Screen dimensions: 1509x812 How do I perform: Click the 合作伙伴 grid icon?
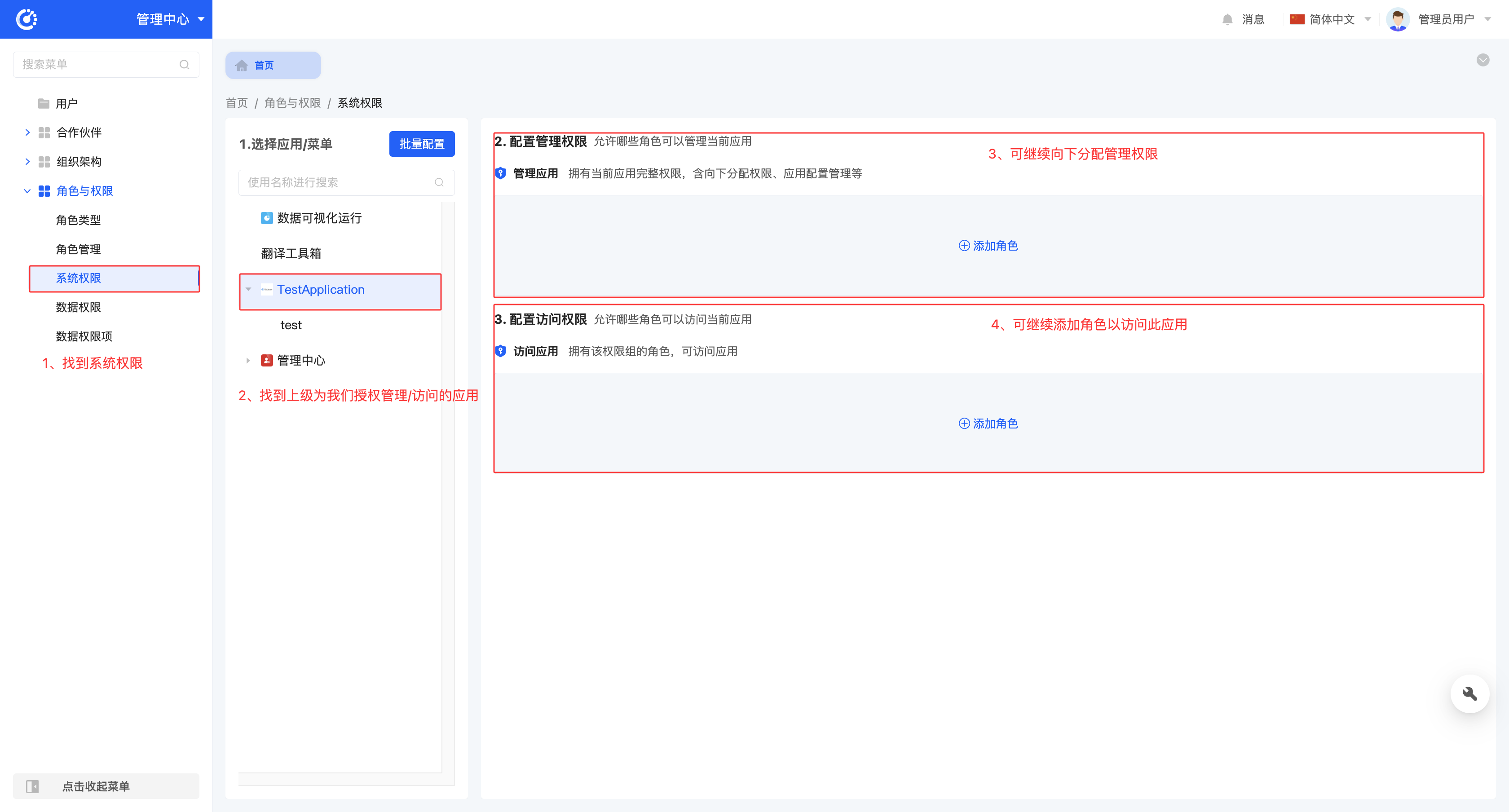pos(44,132)
